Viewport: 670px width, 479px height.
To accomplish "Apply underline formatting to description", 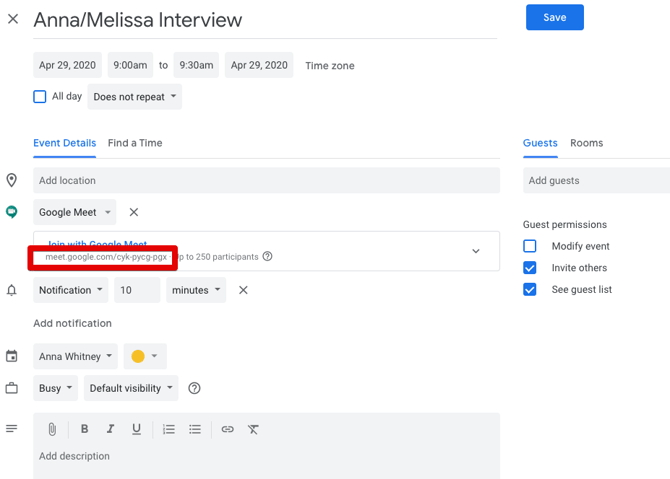I will [137, 429].
